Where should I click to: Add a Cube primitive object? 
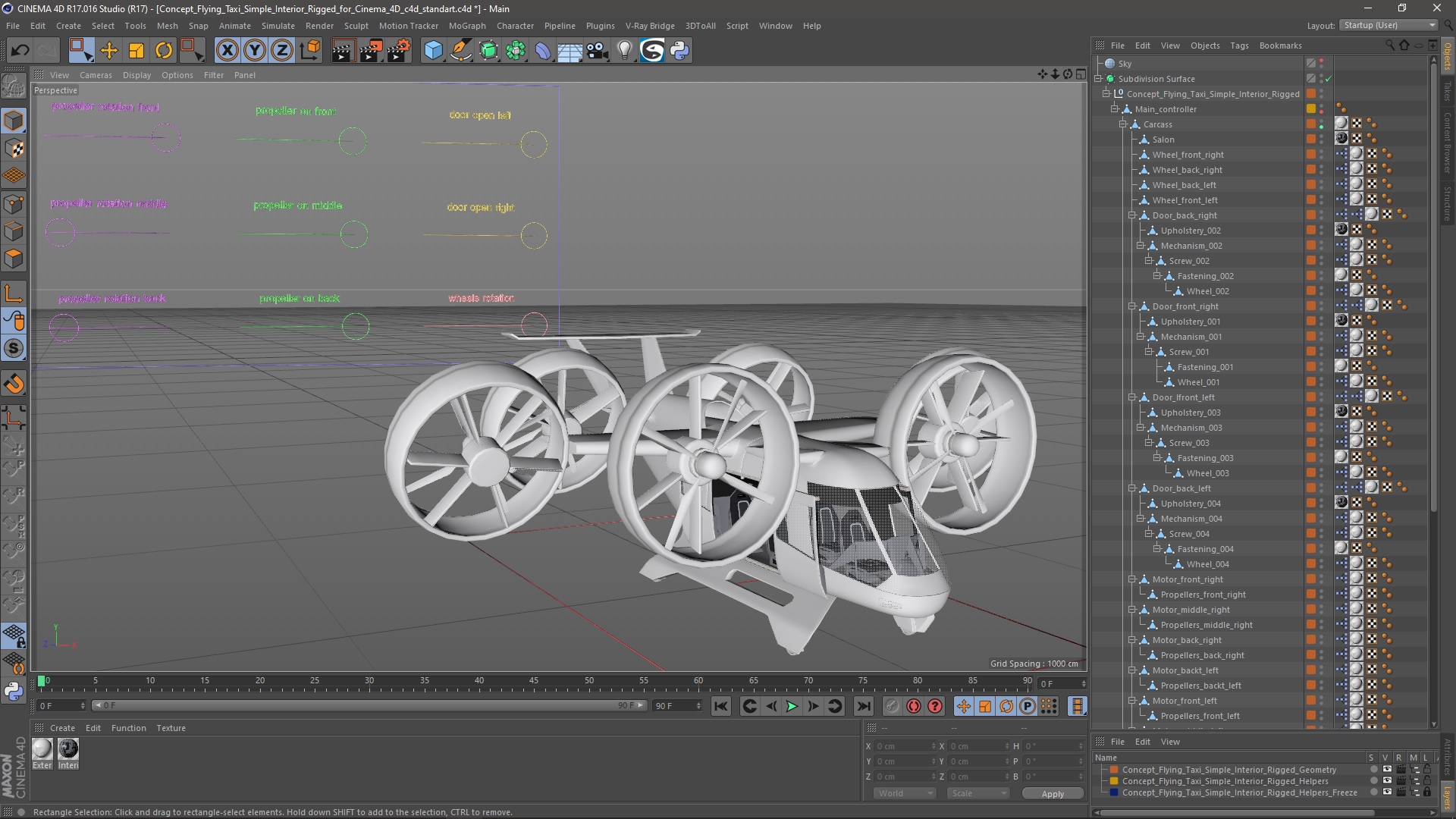[x=433, y=51]
